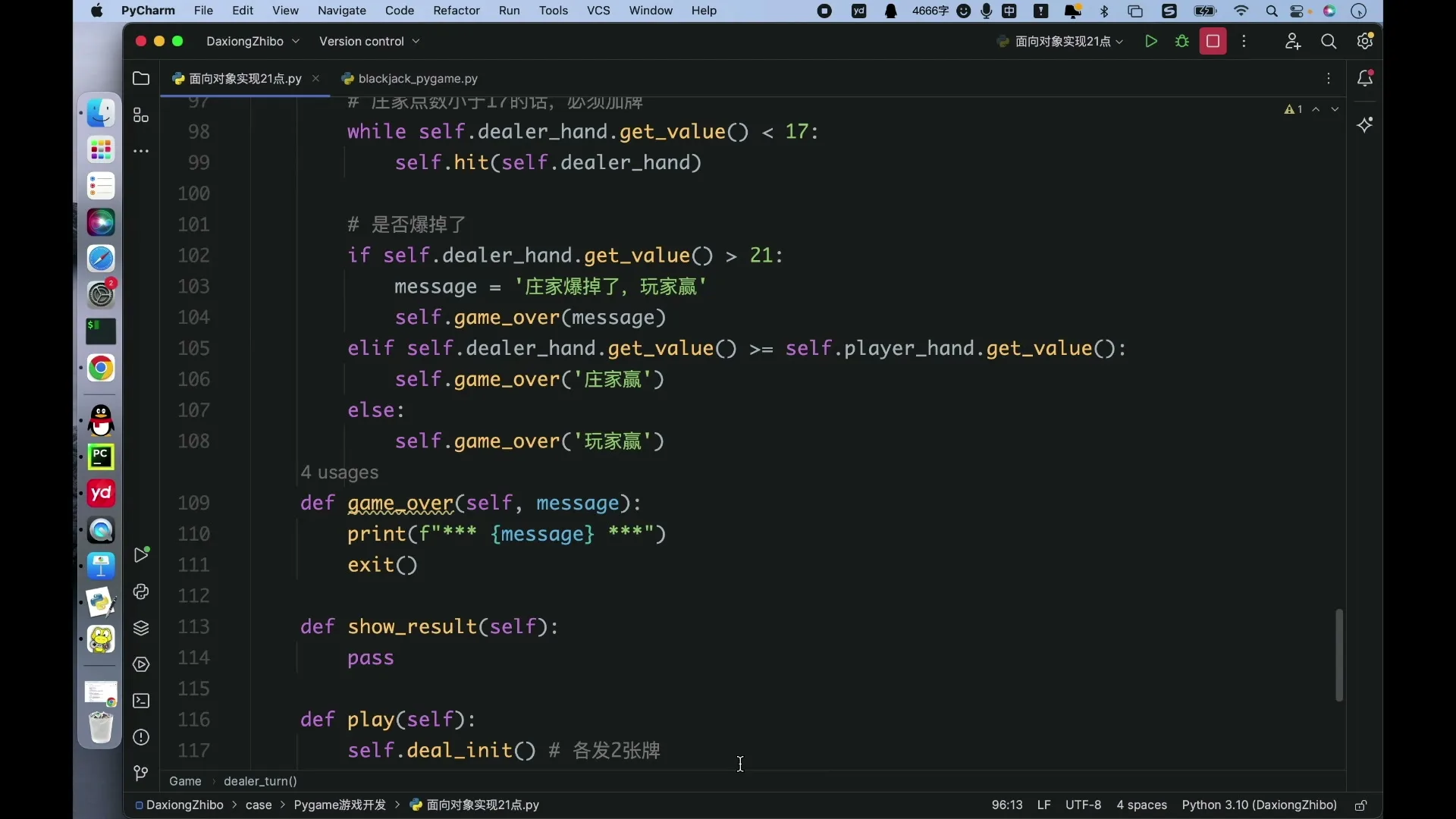Switch to the blackjack_pygame.py tab
Image resolution: width=1456 pixels, height=819 pixels.
409,79
